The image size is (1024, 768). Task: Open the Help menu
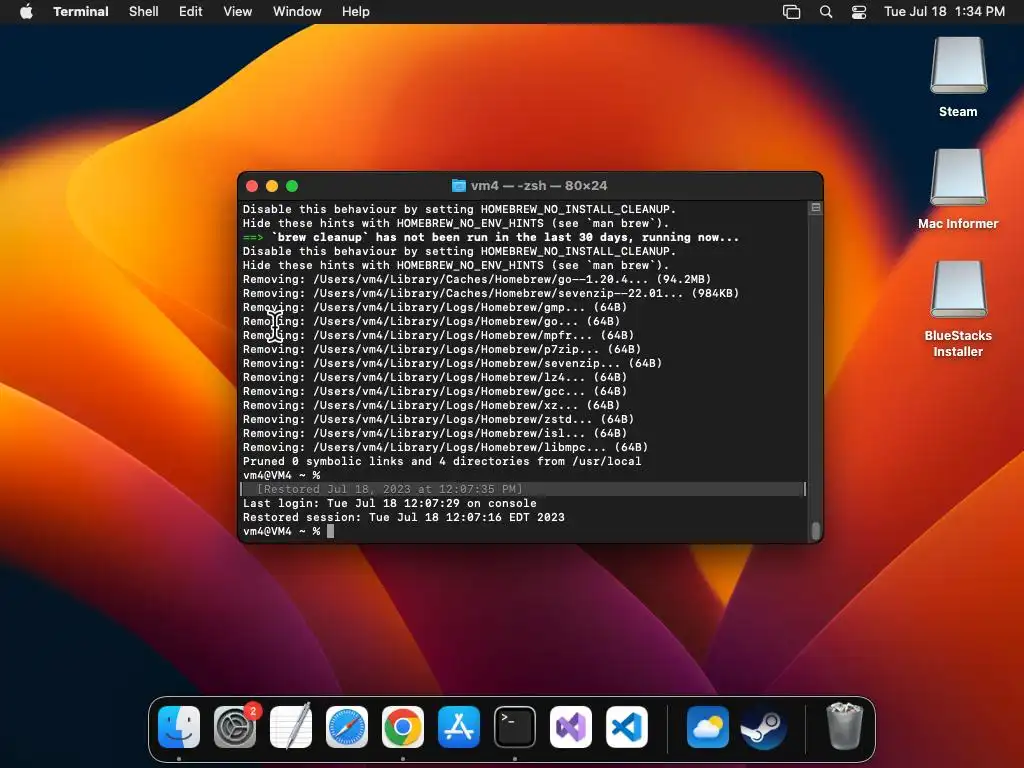click(356, 11)
